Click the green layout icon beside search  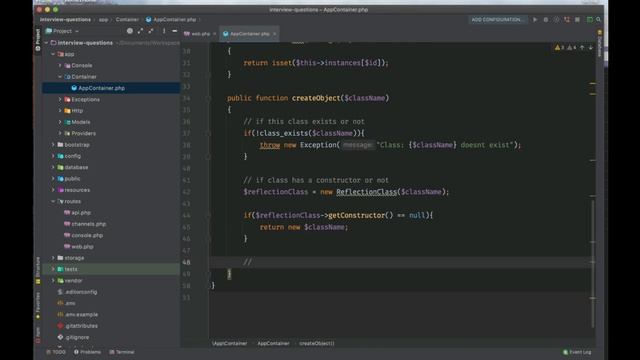coord(589,20)
